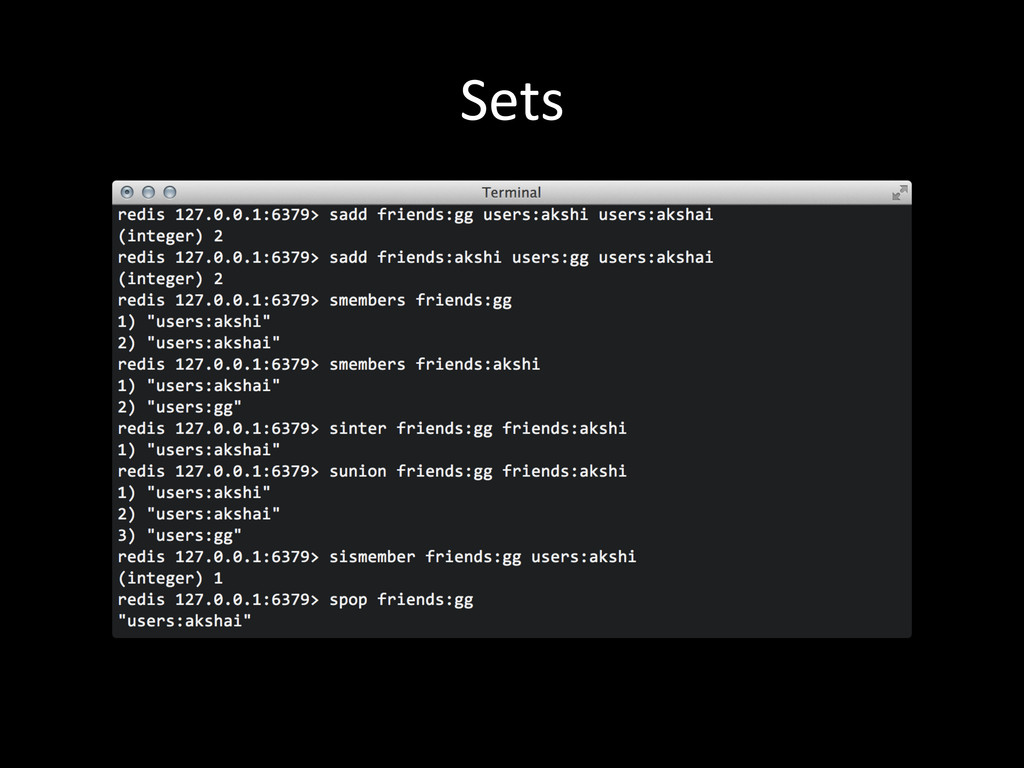Click the red close window button

(x=127, y=192)
